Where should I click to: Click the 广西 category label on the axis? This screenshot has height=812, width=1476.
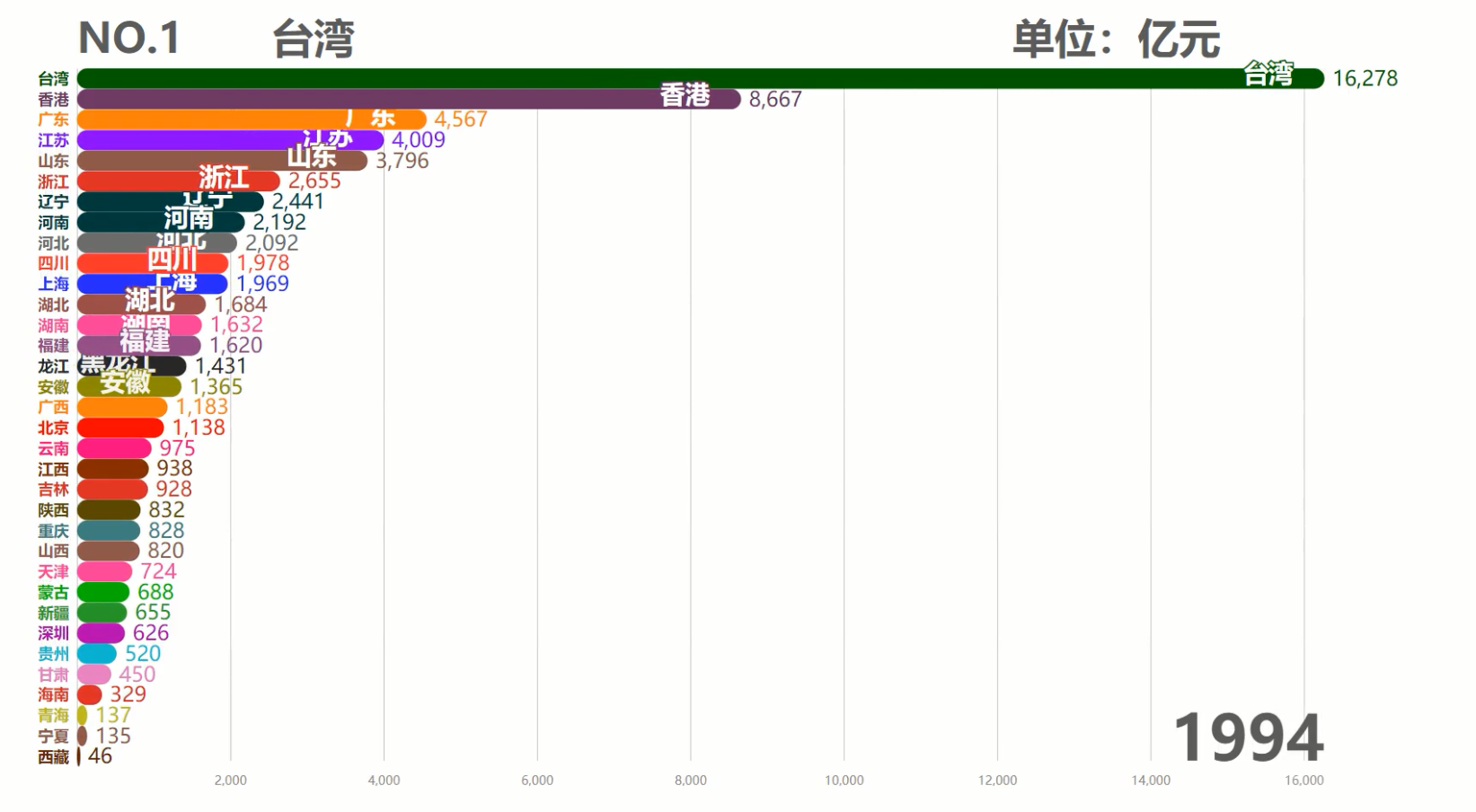[x=53, y=407]
